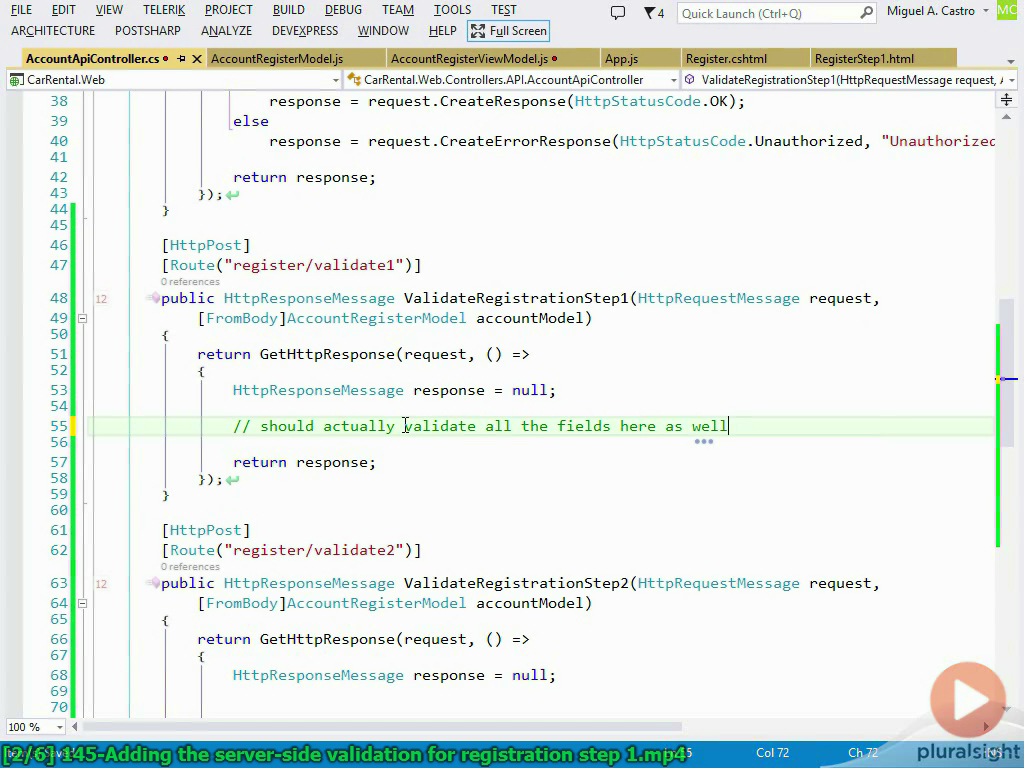Image resolution: width=1024 pixels, height=768 pixels.
Task: Collapse the ValidateRegistrationStep2 method outline
Action: (82, 603)
